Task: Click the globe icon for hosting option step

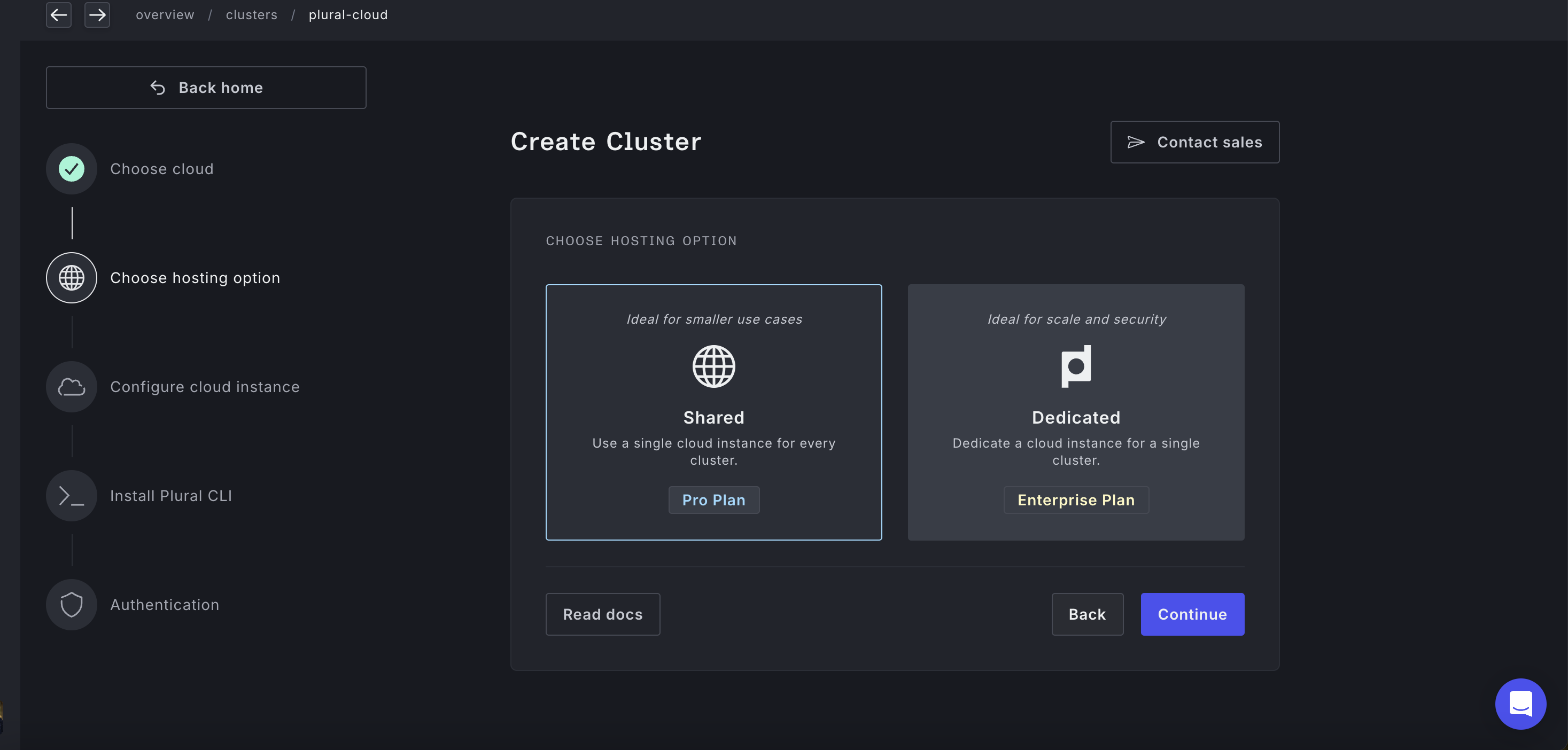Action: coord(72,278)
